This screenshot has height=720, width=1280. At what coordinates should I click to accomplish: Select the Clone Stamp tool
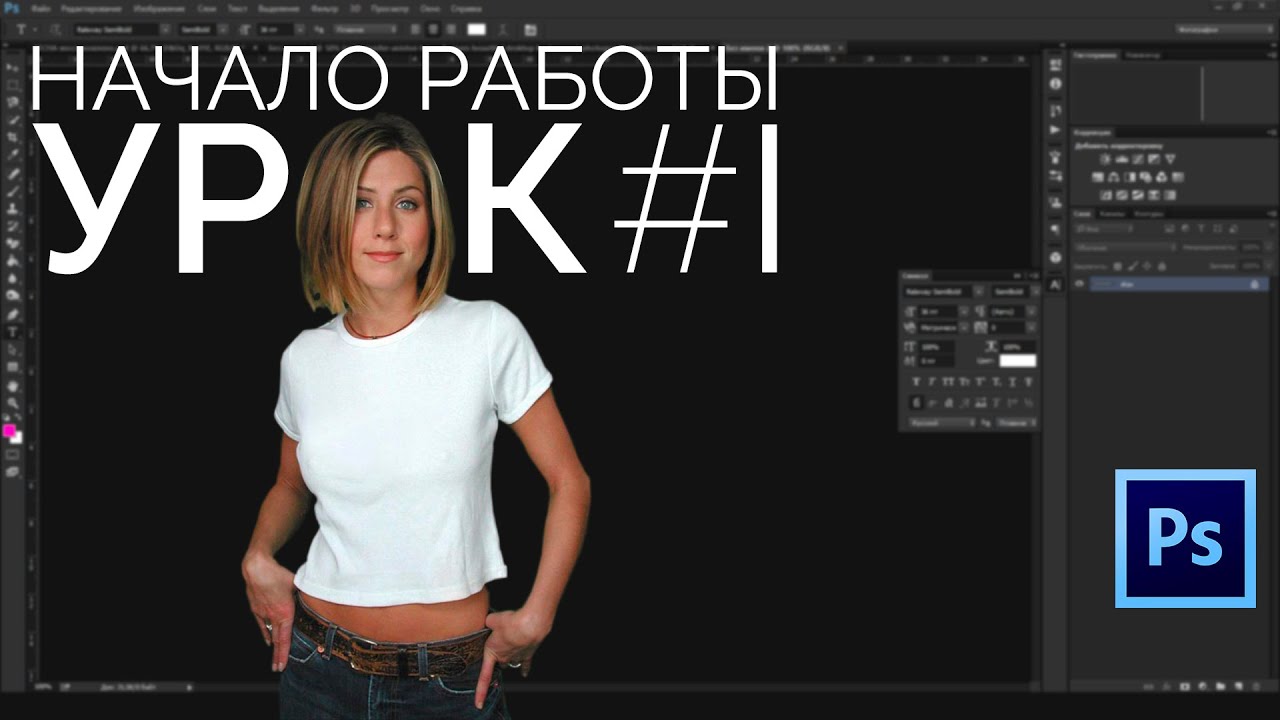click(x=14, y=208)
